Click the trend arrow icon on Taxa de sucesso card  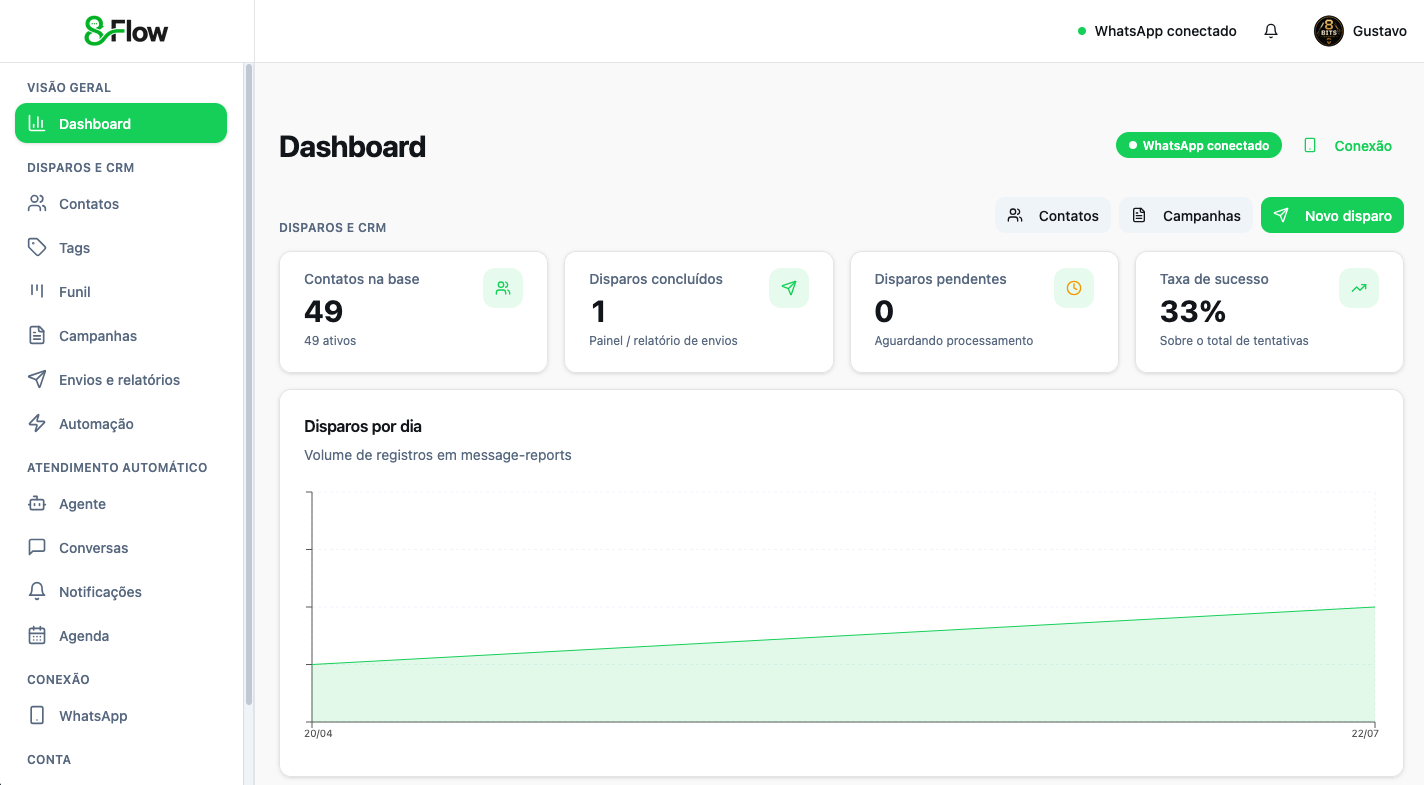[1359, 288]
